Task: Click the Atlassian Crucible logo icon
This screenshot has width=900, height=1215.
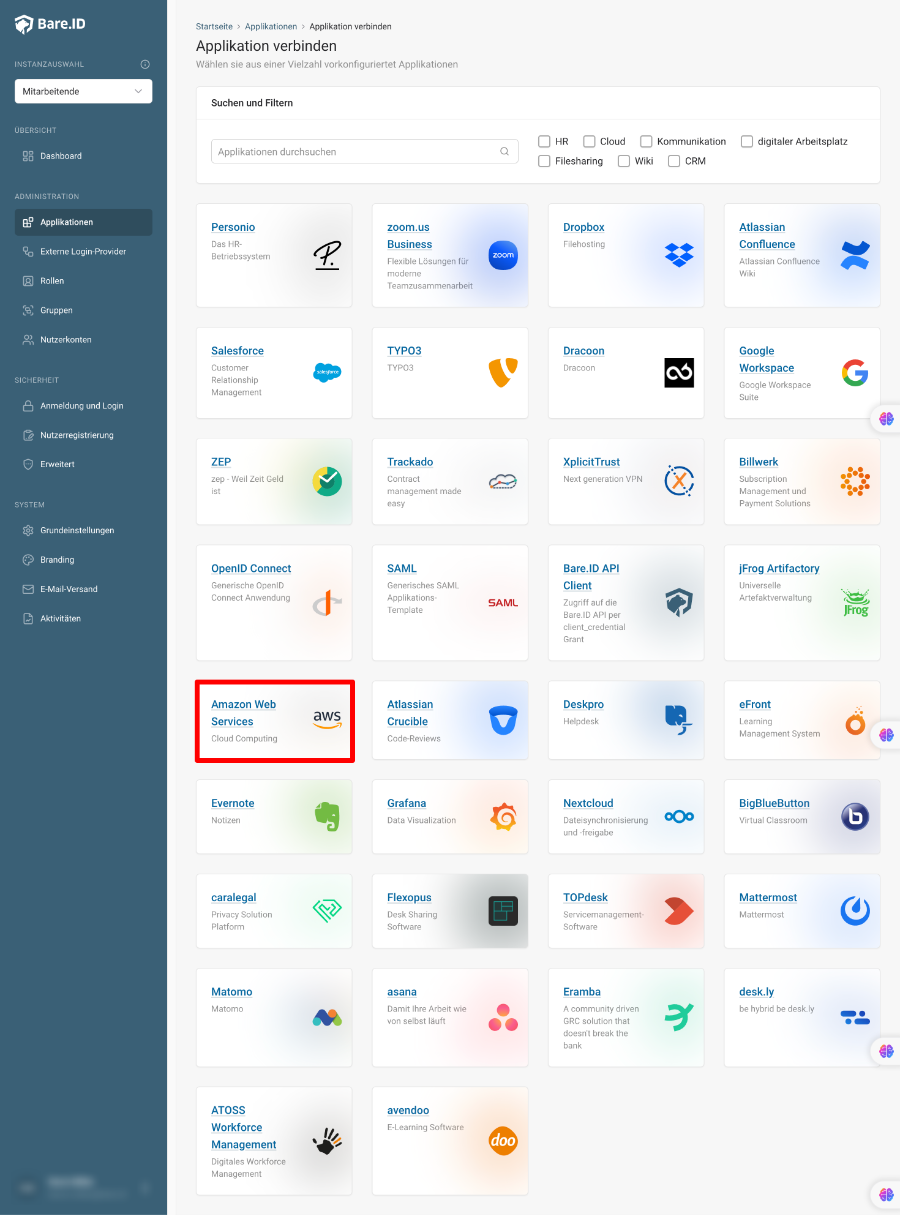Action: point(503,720)
